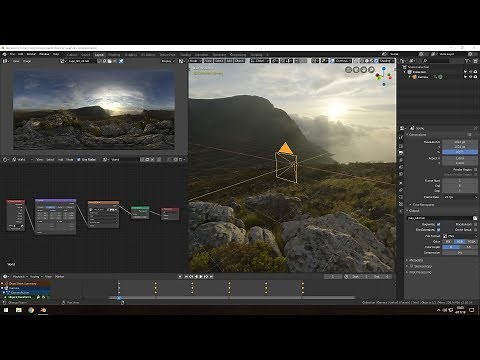Open the Output properties tab icon

(401, 153)
